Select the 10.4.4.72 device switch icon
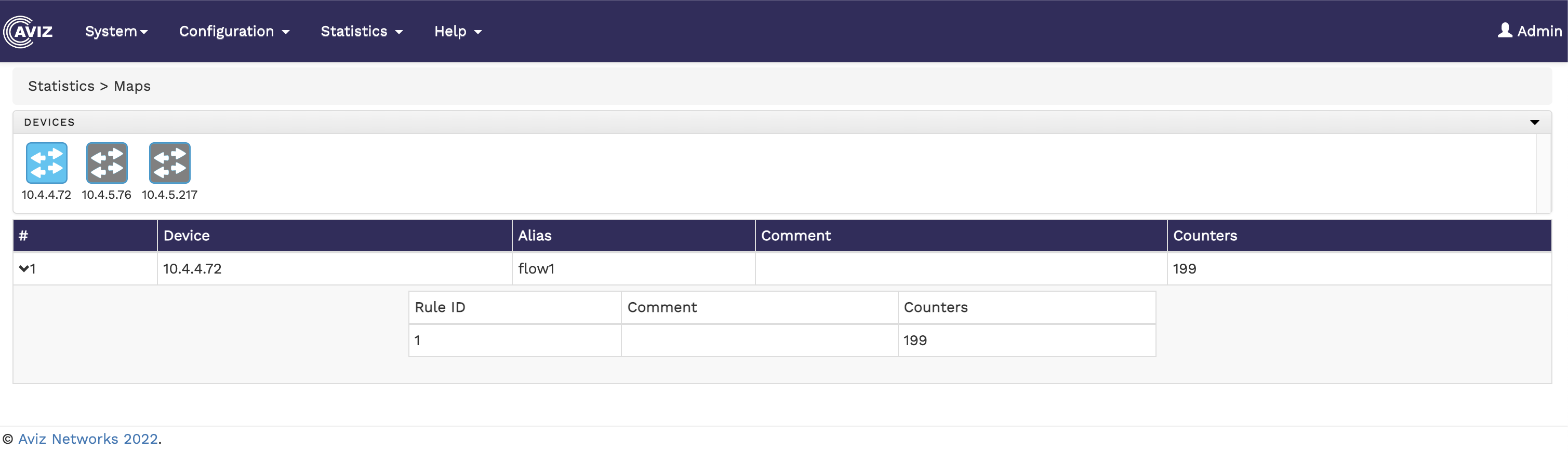 coord(46,163)
